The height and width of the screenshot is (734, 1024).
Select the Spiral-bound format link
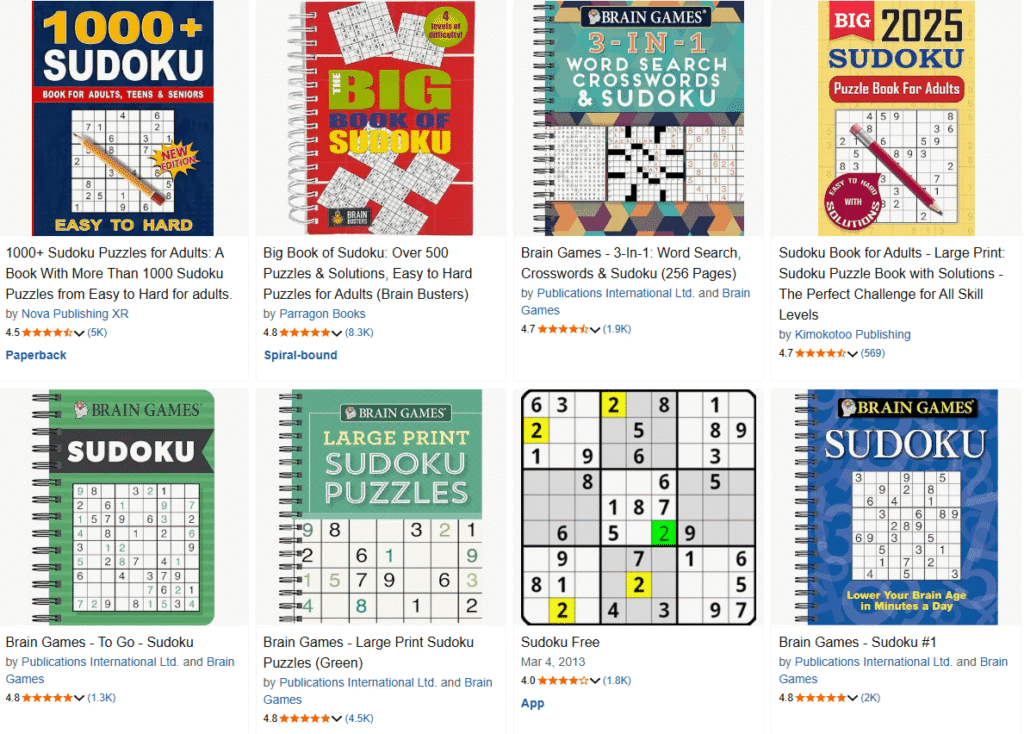click(x=300, y=355)
